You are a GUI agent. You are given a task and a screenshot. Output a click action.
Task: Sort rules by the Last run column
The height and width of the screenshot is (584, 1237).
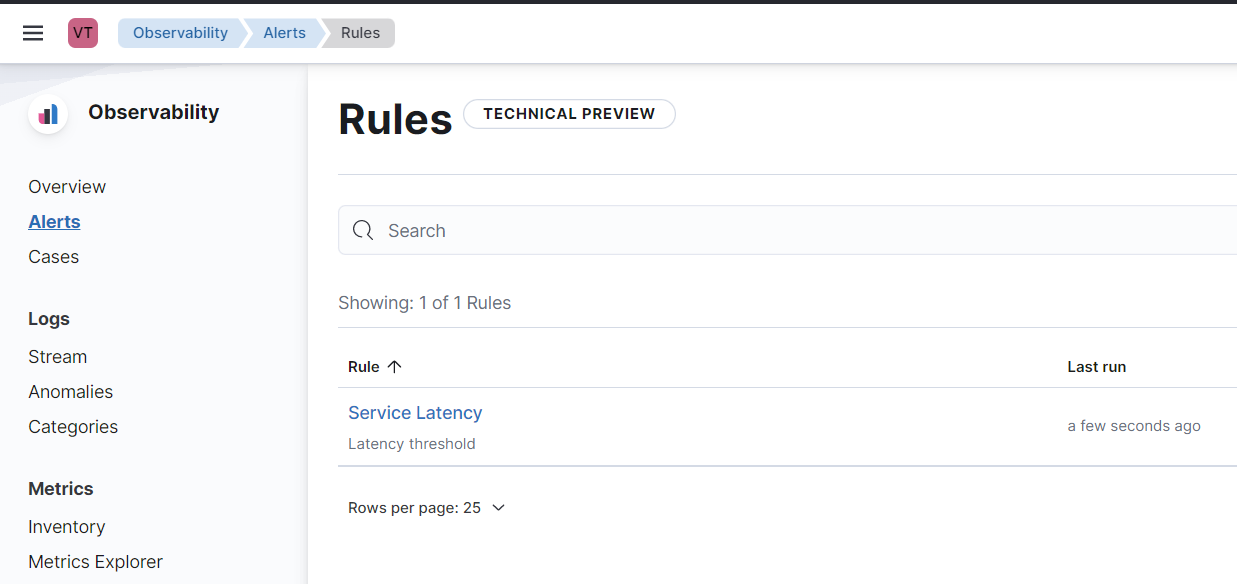[1096, 366]
